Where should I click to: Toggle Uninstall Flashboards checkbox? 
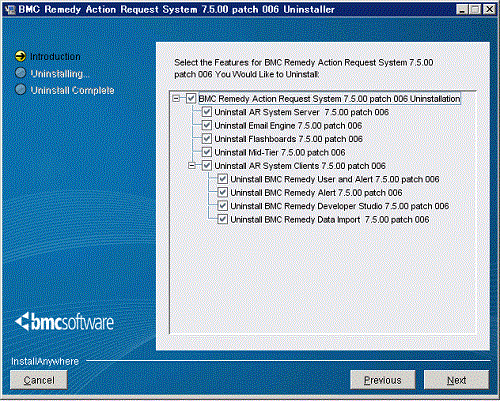[x=207, y=139]
